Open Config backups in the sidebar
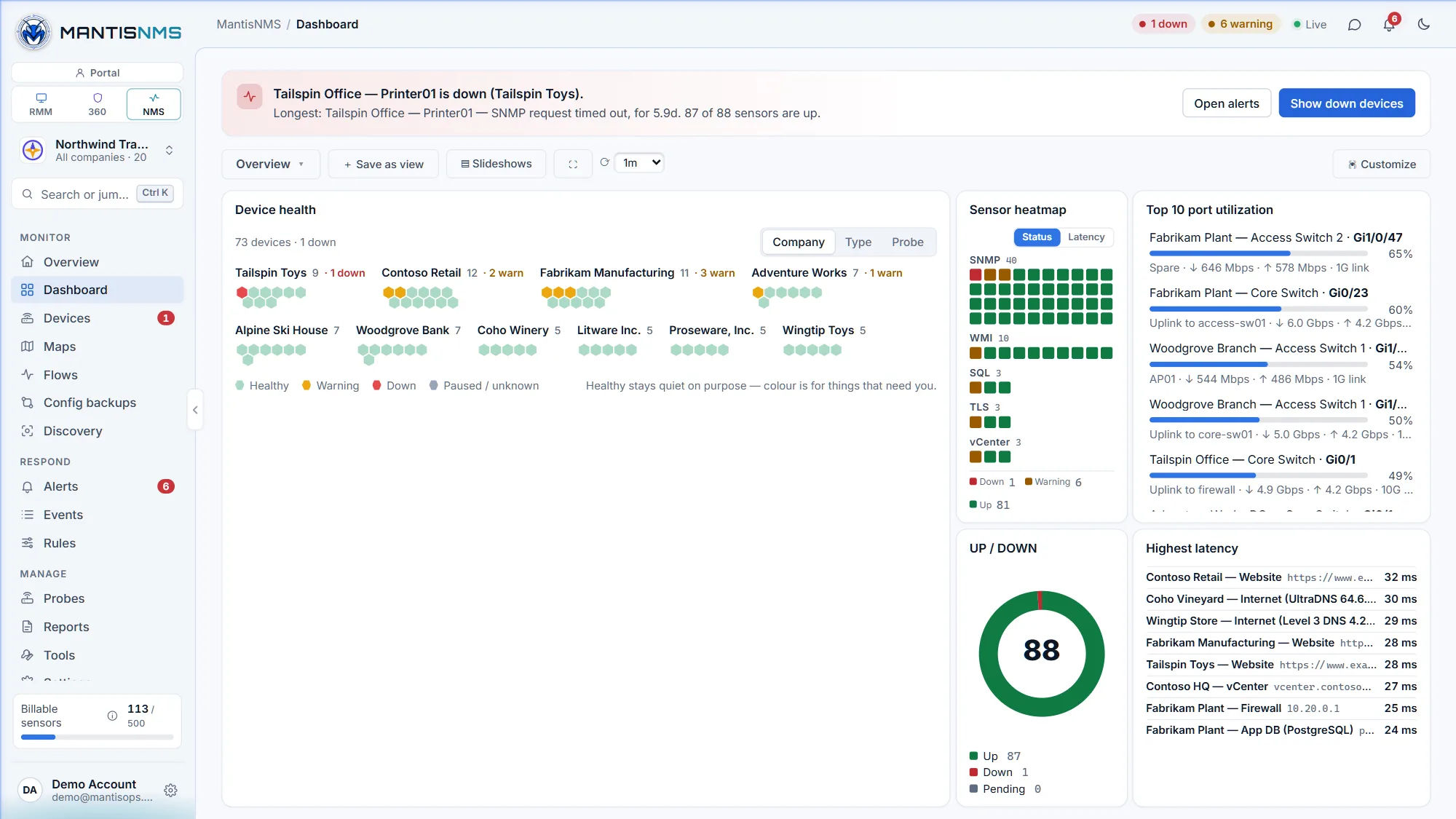Screen dimensions: 1456x819 click(x=98, y=403)
